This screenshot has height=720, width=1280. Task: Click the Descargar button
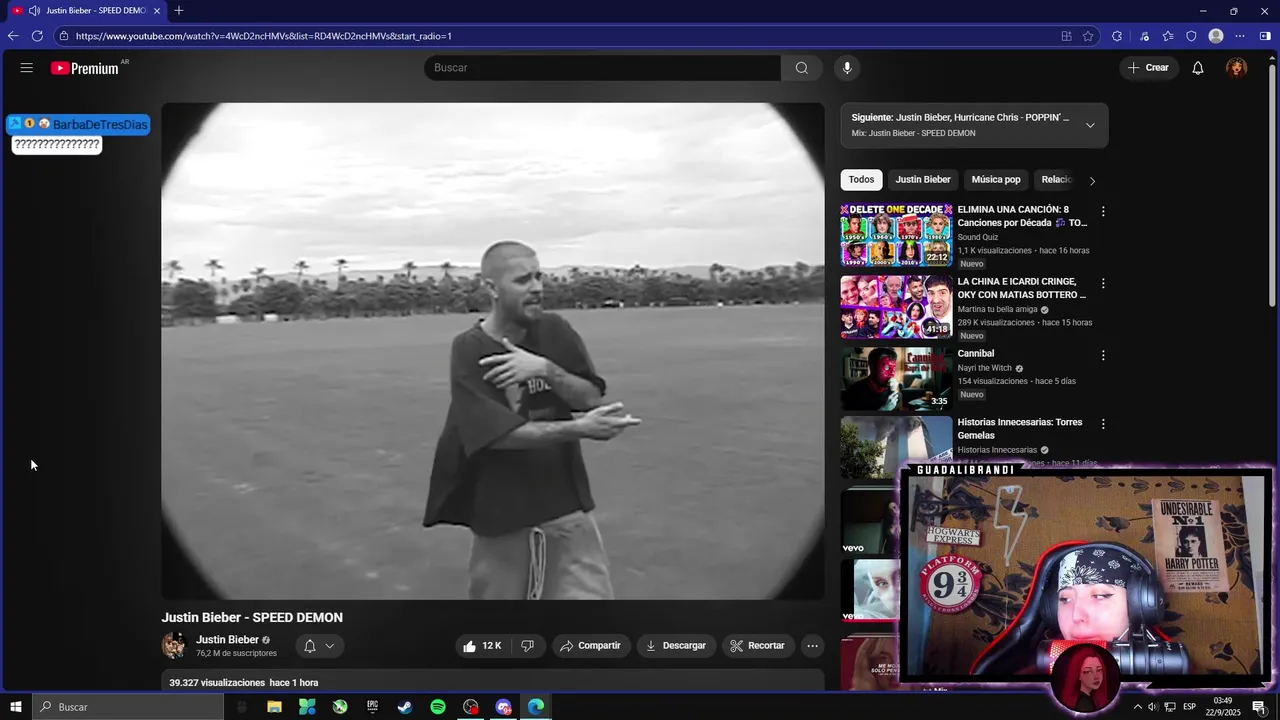tap(676, 646)
